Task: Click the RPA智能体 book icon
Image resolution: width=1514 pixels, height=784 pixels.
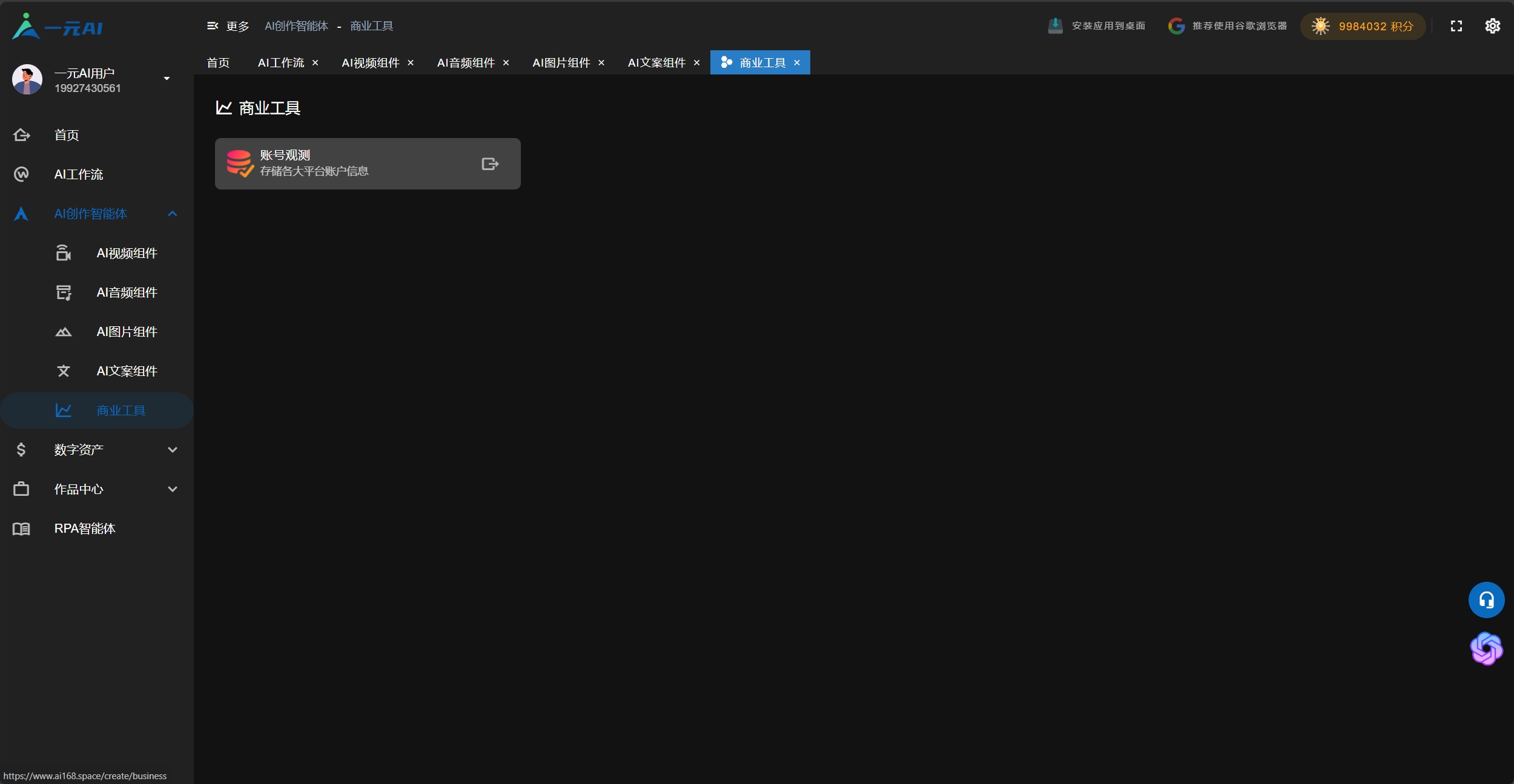Action: tap(21, 529)
